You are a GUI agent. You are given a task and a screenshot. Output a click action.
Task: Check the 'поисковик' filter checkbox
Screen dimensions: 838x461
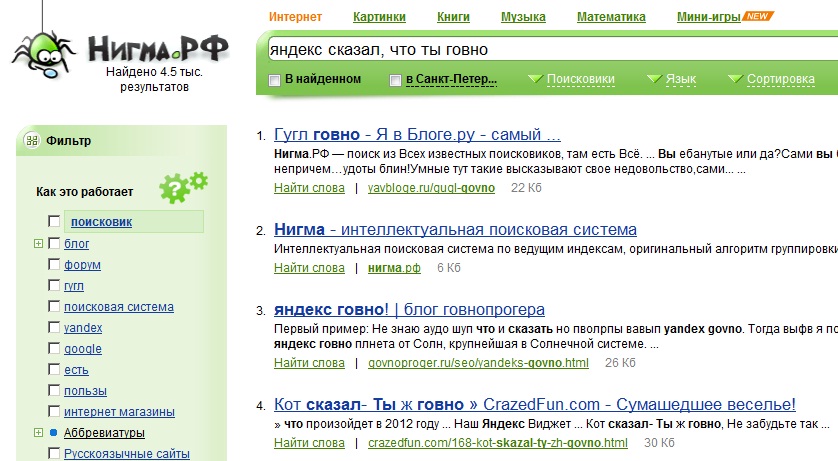(x=54, y=221)
